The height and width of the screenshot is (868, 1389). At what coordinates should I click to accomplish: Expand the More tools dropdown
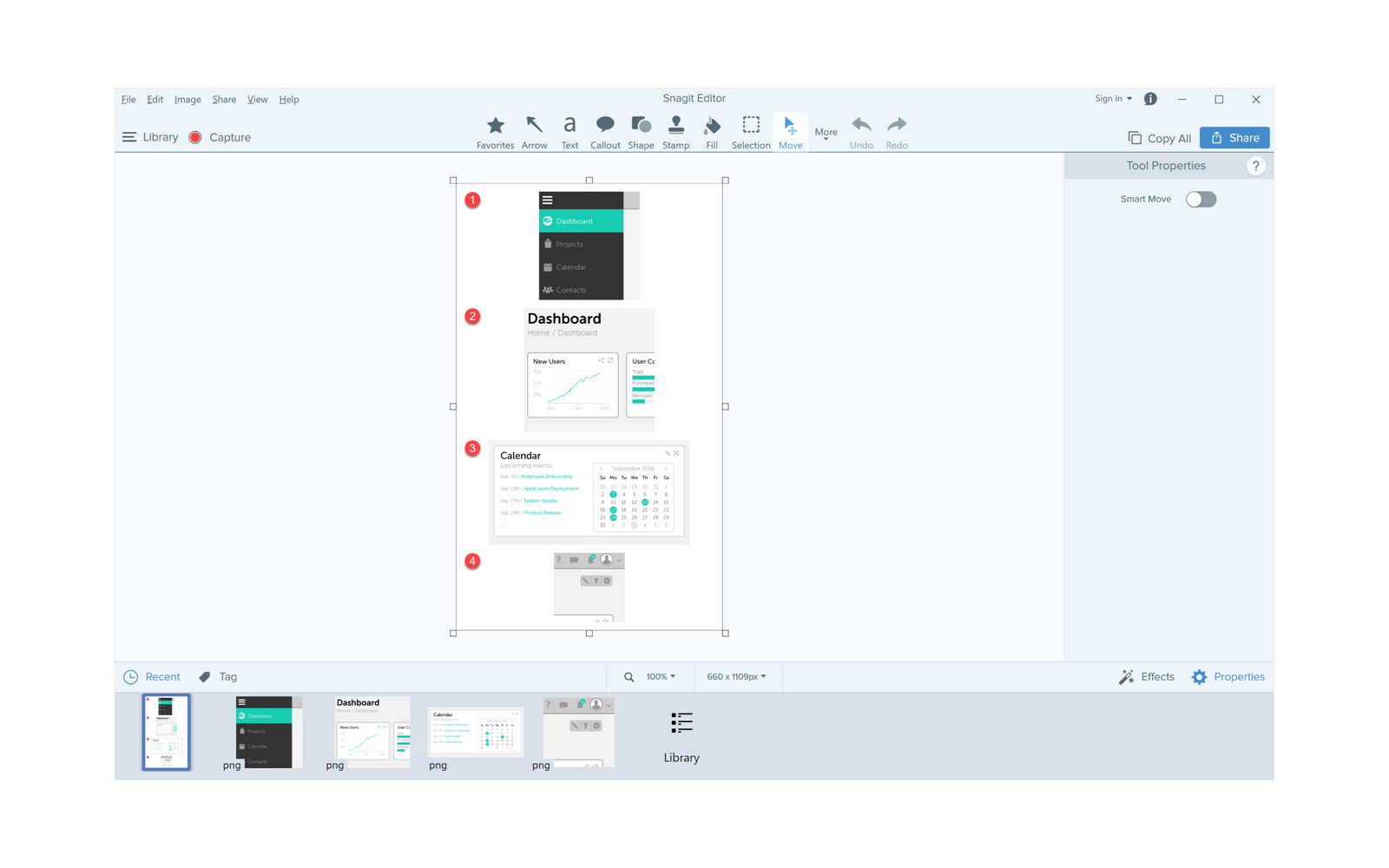coord(826,134)
